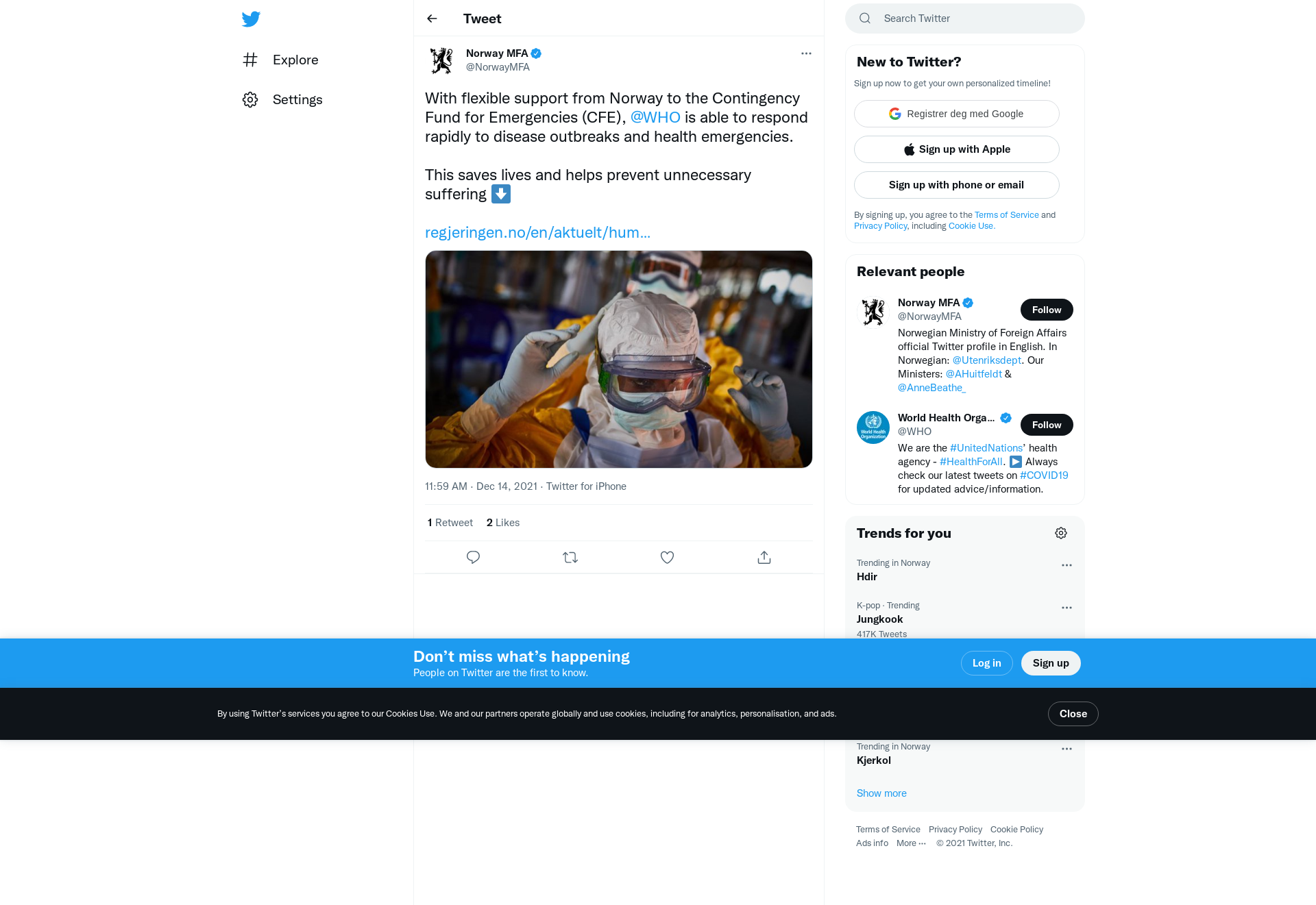Screen dimensions: 1316x905
Task: Open more options for the Jungkook trend
Action: pyautogui.click(x=1067, y=608)
